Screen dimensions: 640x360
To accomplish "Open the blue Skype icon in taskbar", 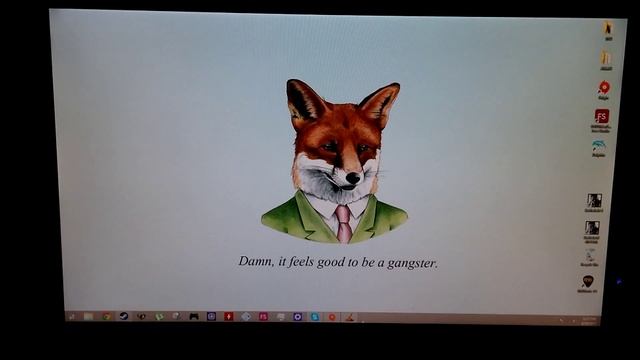I will 315,317.
